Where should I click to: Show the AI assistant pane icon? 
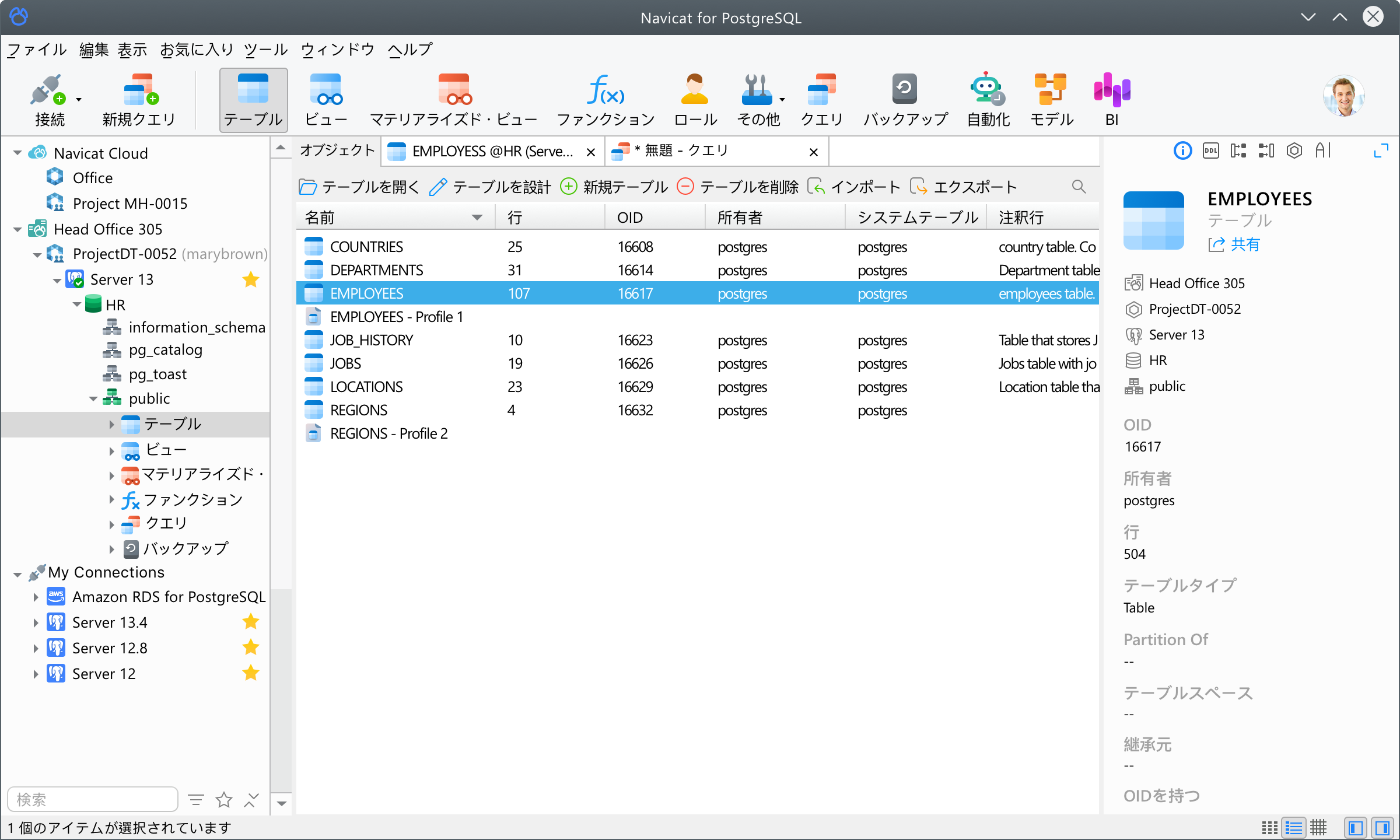tap(1323, 151)
